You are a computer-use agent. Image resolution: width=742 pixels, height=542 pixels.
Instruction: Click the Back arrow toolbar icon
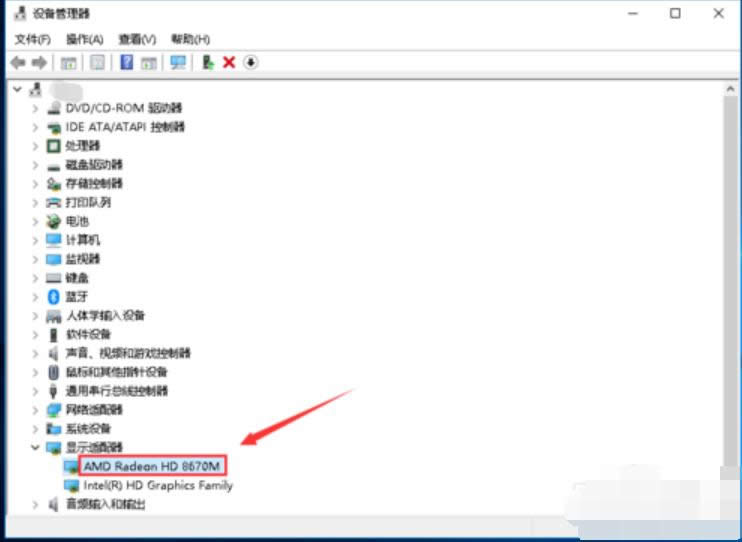coord(17,62)
